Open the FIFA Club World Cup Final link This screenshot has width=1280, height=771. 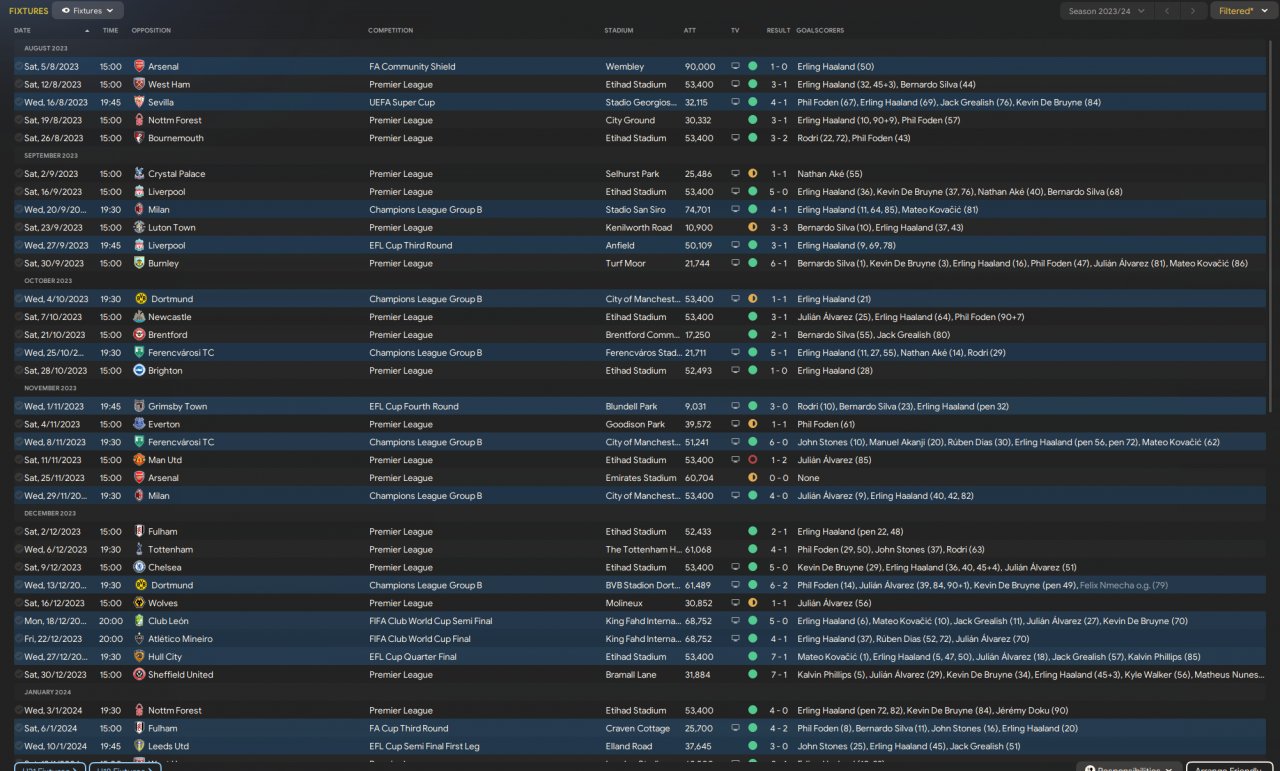point(420,639)
